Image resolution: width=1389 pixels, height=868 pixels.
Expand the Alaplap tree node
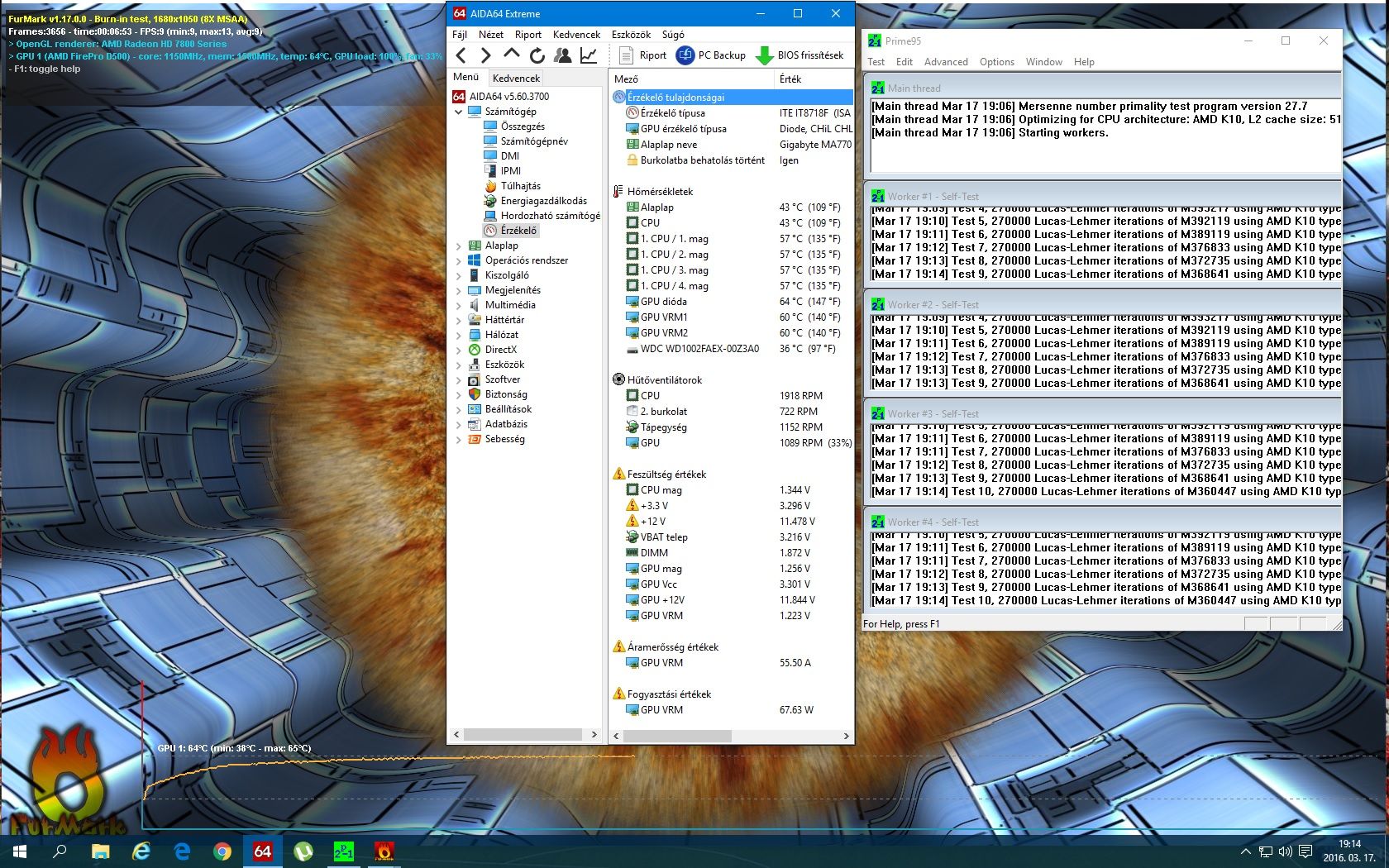[459, 246]
